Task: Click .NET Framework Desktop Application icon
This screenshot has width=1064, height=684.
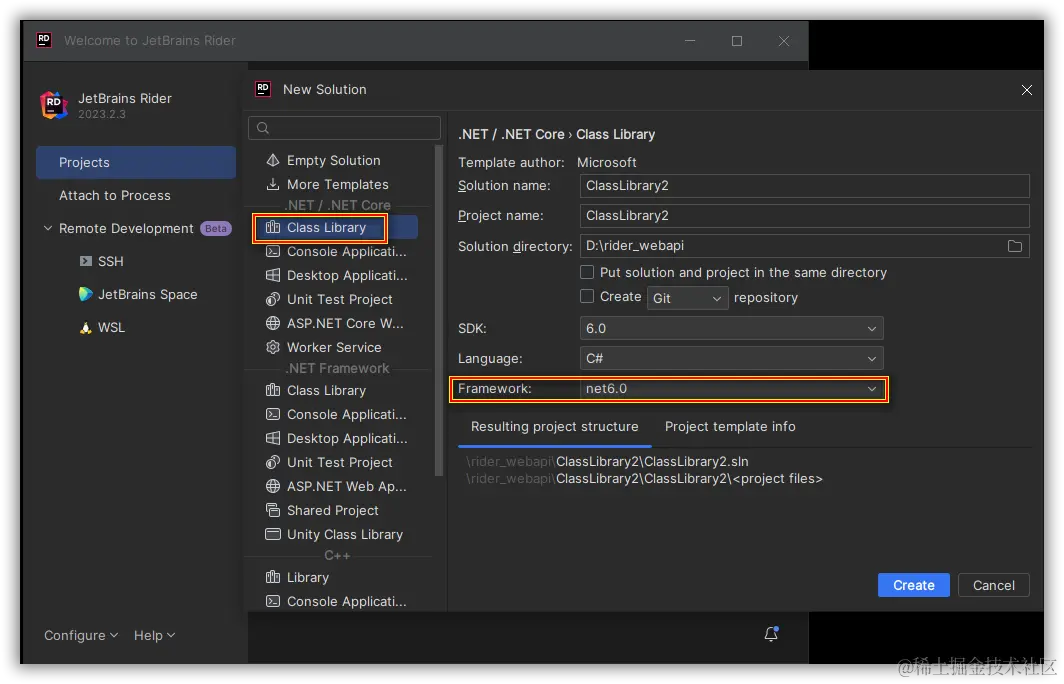Action: coord(273,438)
